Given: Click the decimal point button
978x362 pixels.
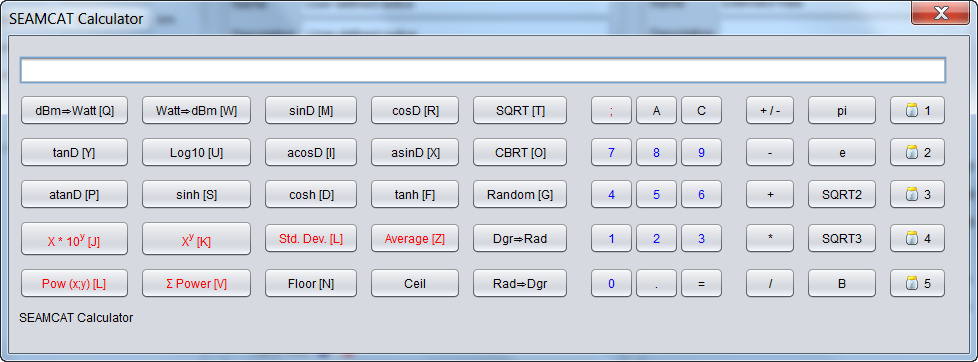Looking at the screenshot, I should click(656, 283).
